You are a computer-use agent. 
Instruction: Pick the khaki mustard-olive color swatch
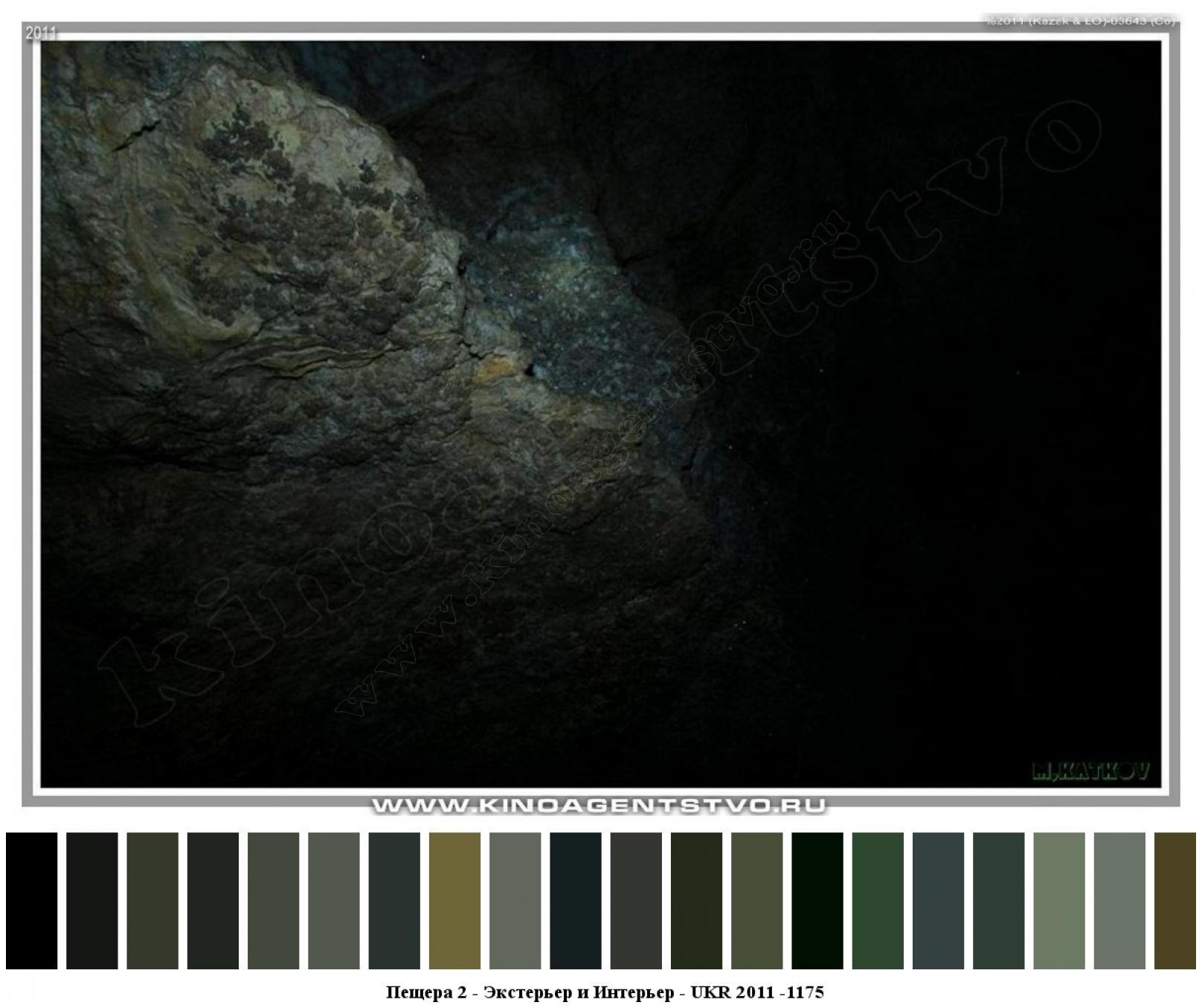click(454, 900)
